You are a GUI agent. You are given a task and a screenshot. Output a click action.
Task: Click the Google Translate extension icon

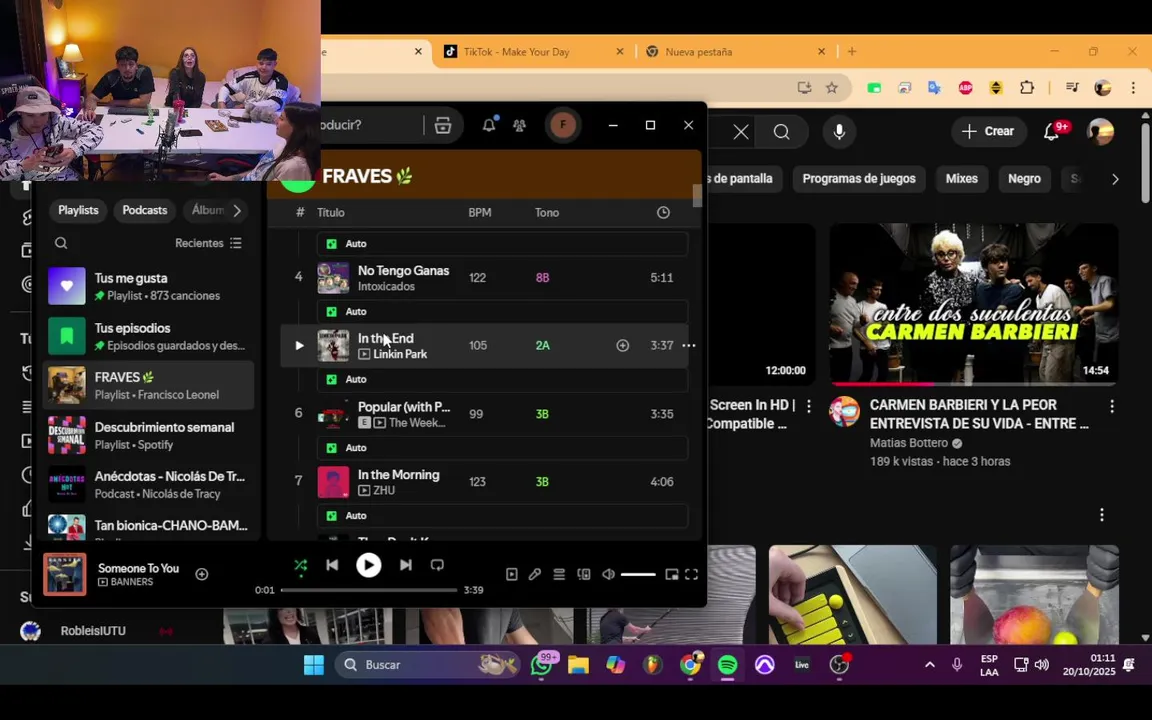click(935, 87)
